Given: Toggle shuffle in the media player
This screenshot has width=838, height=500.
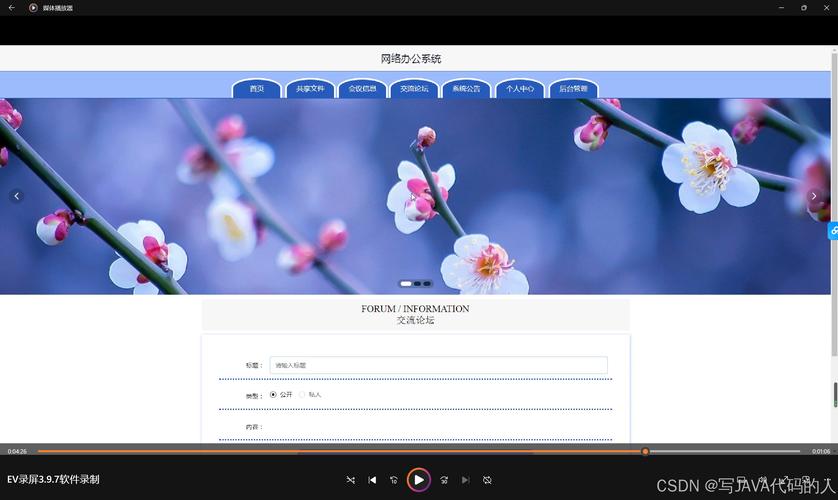Looking at the screenshot, I should [351, 480].
